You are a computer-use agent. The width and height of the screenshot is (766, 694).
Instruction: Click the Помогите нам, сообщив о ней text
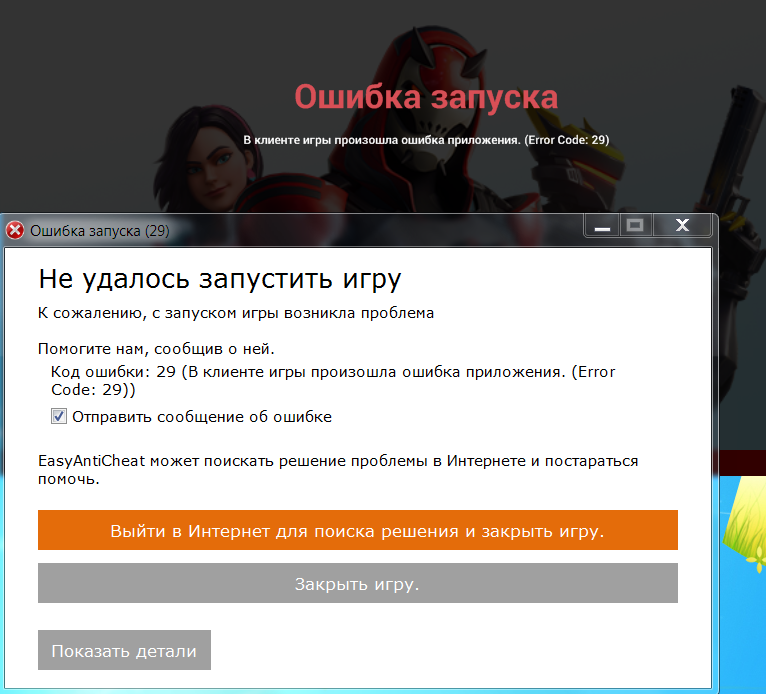(x=155, y=350)
